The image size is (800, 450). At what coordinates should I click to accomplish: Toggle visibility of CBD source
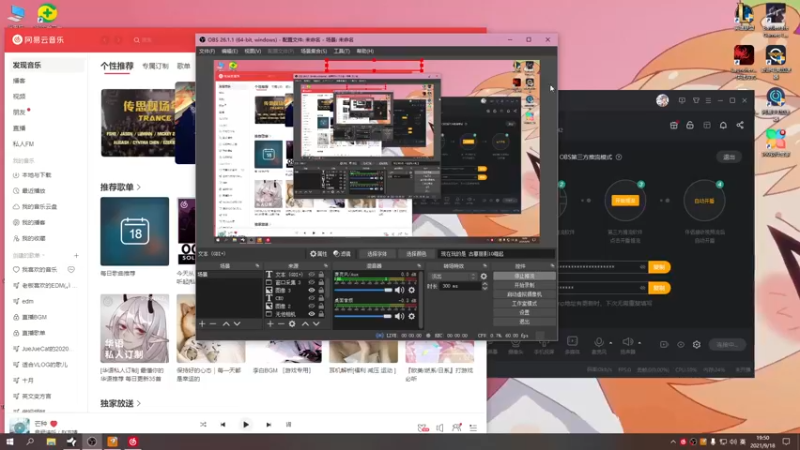click(x=311, y=298)
